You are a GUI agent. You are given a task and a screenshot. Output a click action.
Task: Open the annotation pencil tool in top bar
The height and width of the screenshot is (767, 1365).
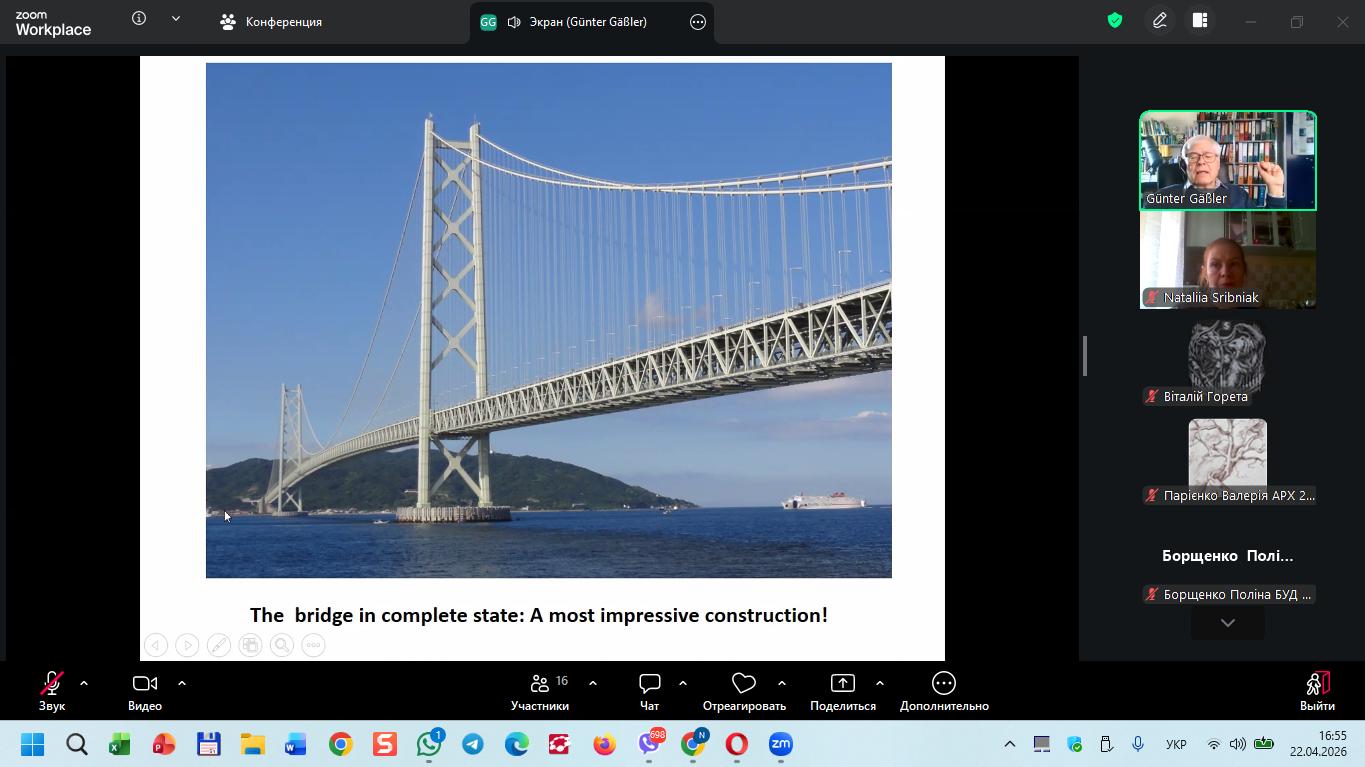click(x=1160, y=21)
